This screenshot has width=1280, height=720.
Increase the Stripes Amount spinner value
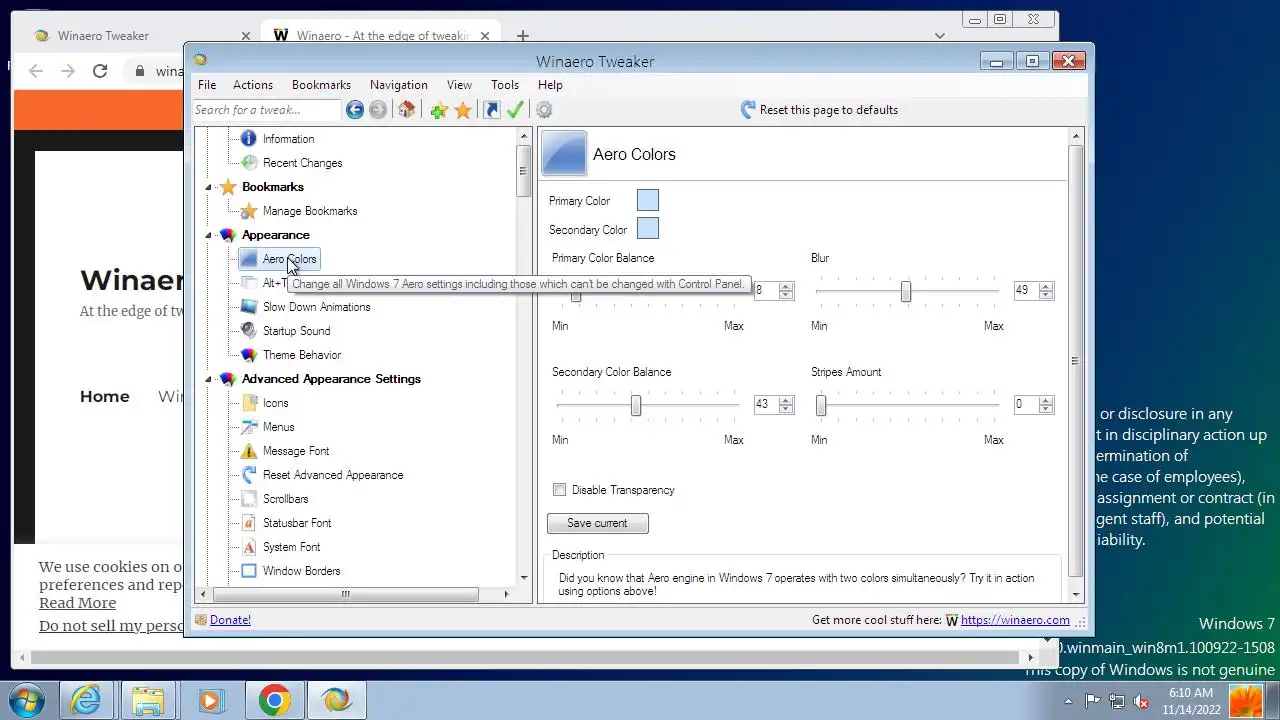[x=1046, y=401]
